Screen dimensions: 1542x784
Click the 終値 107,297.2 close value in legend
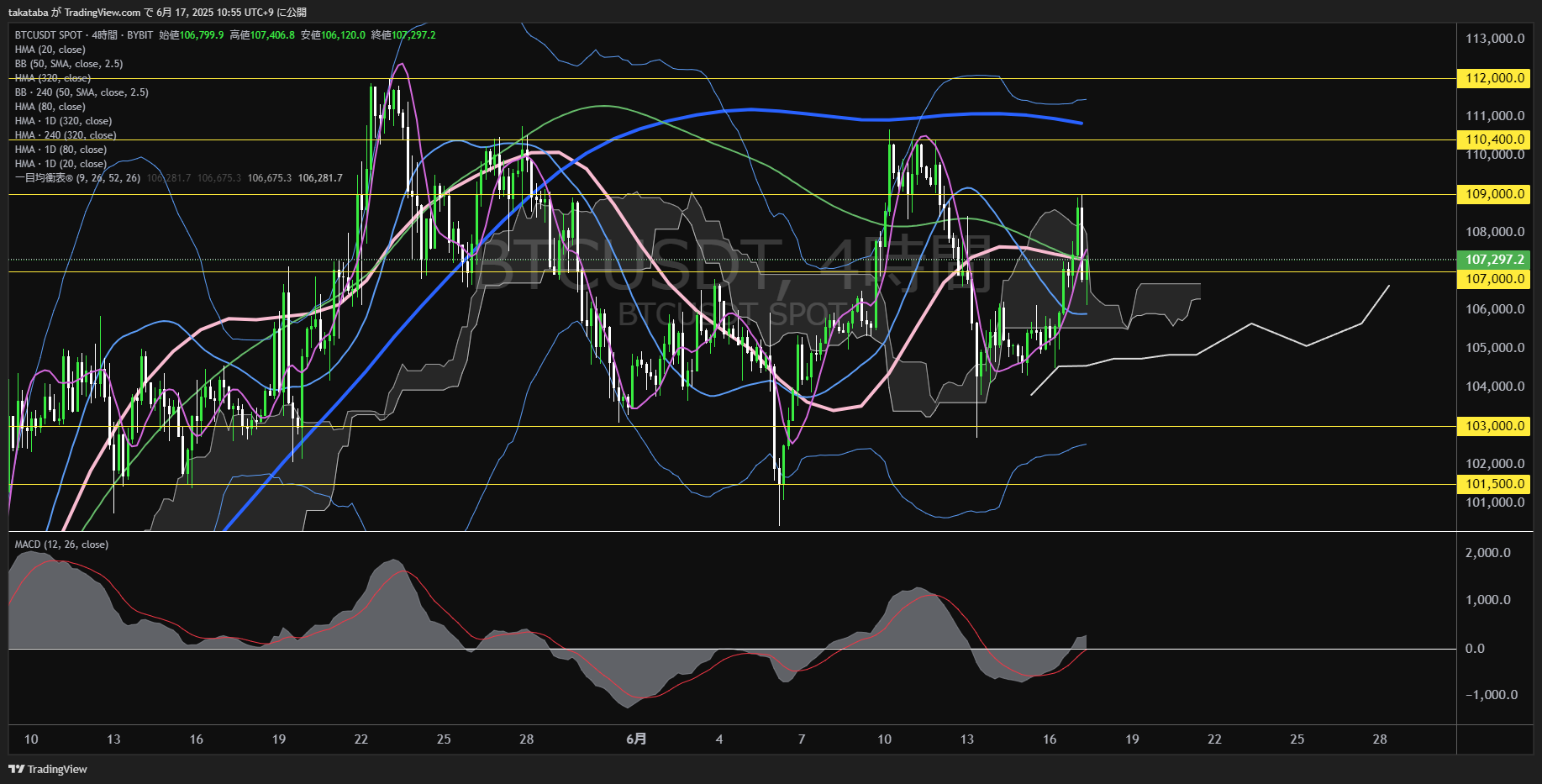point(403,35)
